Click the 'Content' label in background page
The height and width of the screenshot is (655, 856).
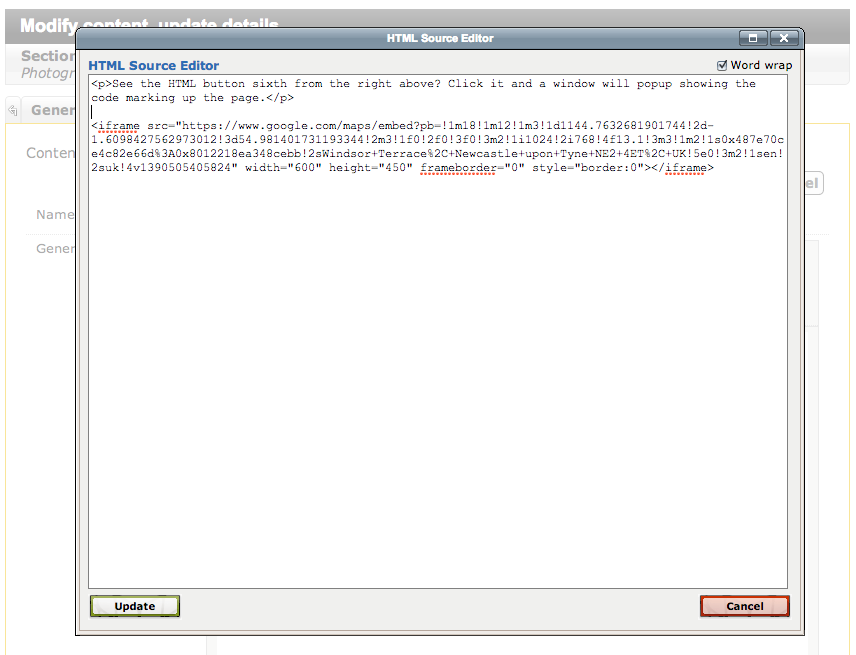pos(50,153)
